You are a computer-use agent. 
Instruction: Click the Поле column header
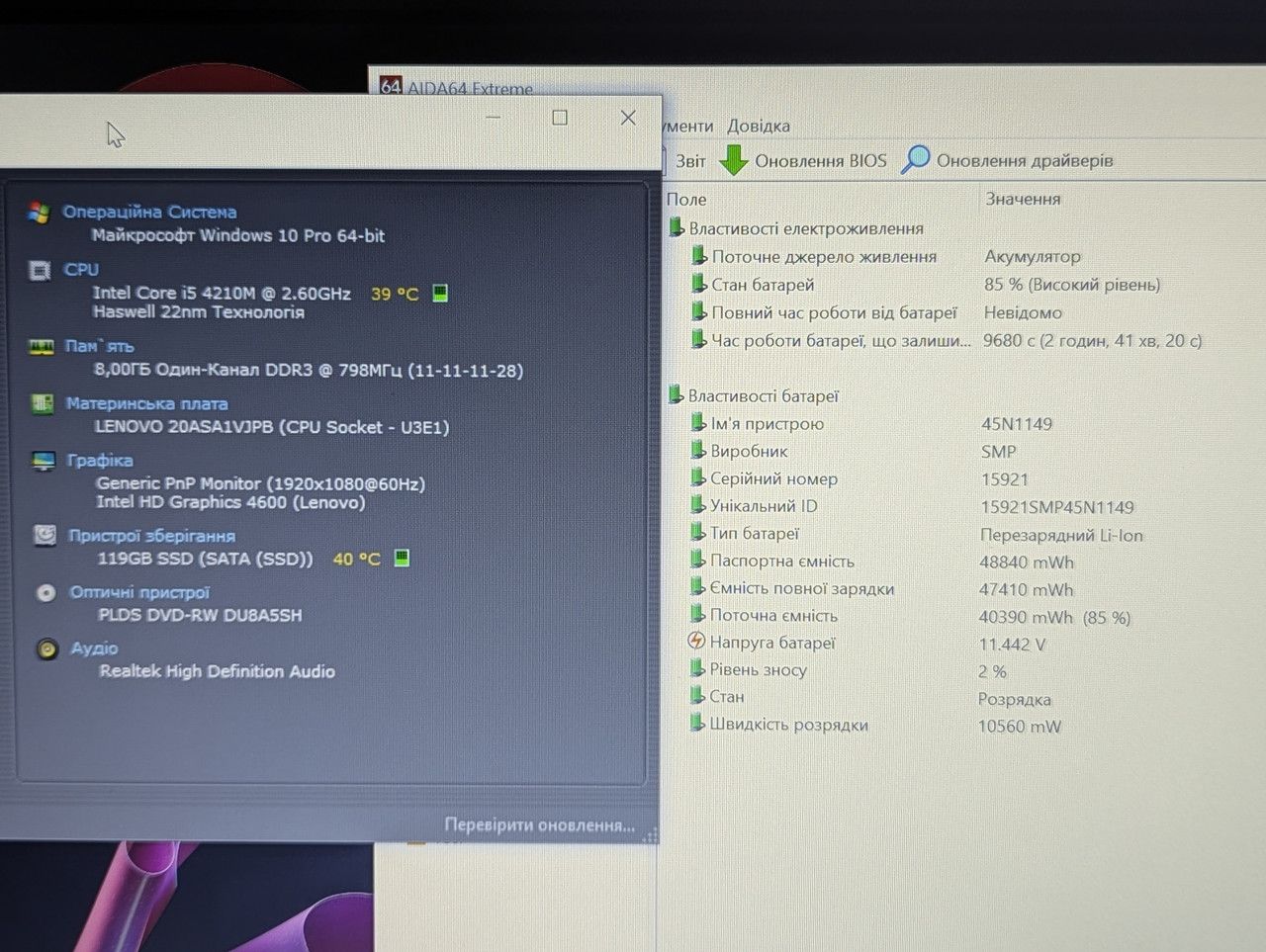pos(686,199)
